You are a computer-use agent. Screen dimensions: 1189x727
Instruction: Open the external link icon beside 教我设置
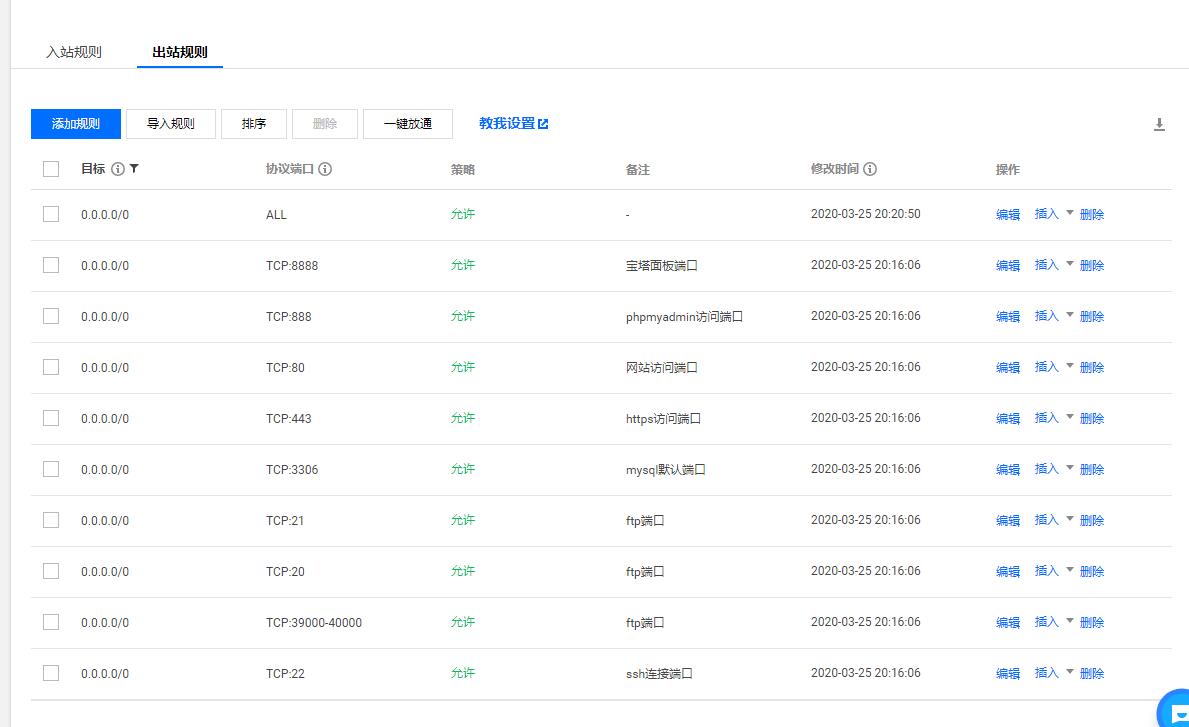pyautogui.click(x=543, y=124)
